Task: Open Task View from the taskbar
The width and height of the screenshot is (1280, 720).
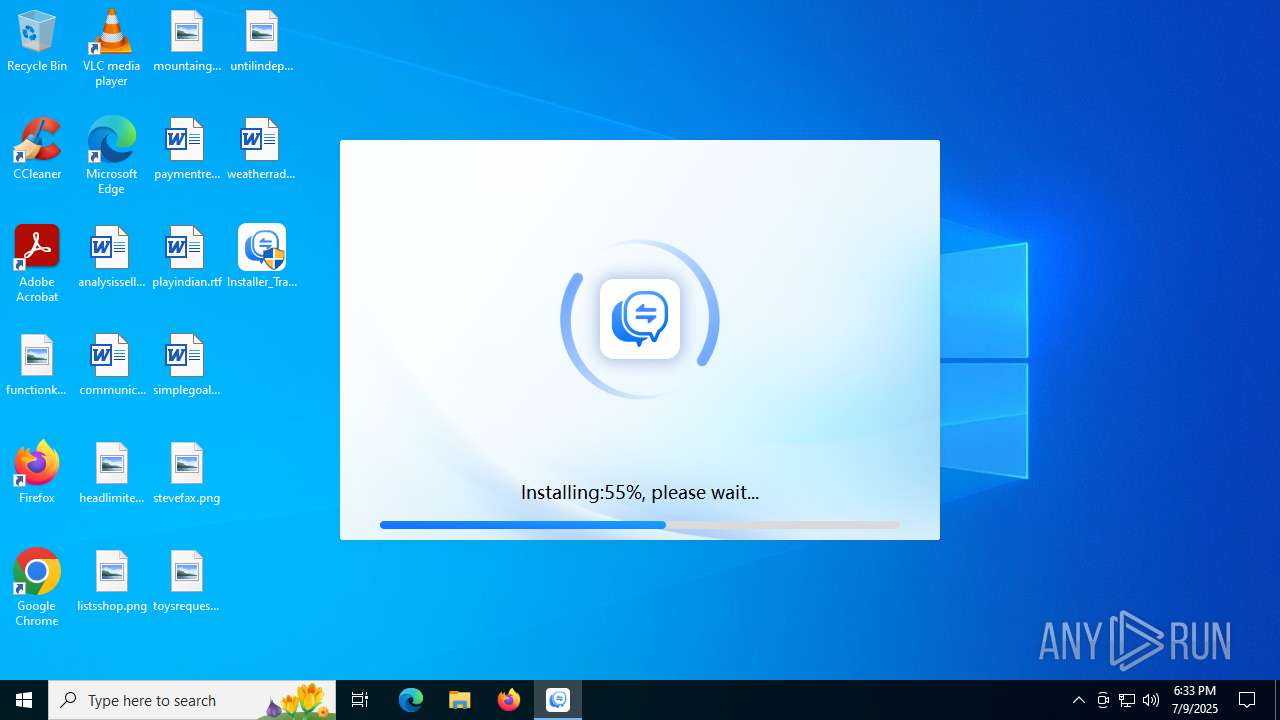Action: tap(360, 700)
